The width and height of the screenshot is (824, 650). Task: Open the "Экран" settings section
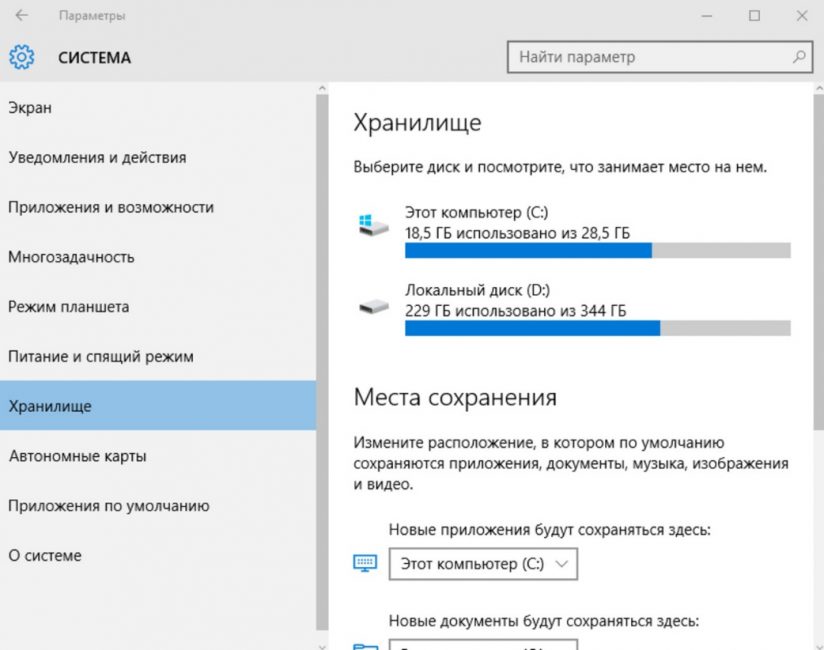[x=158, y=108]
